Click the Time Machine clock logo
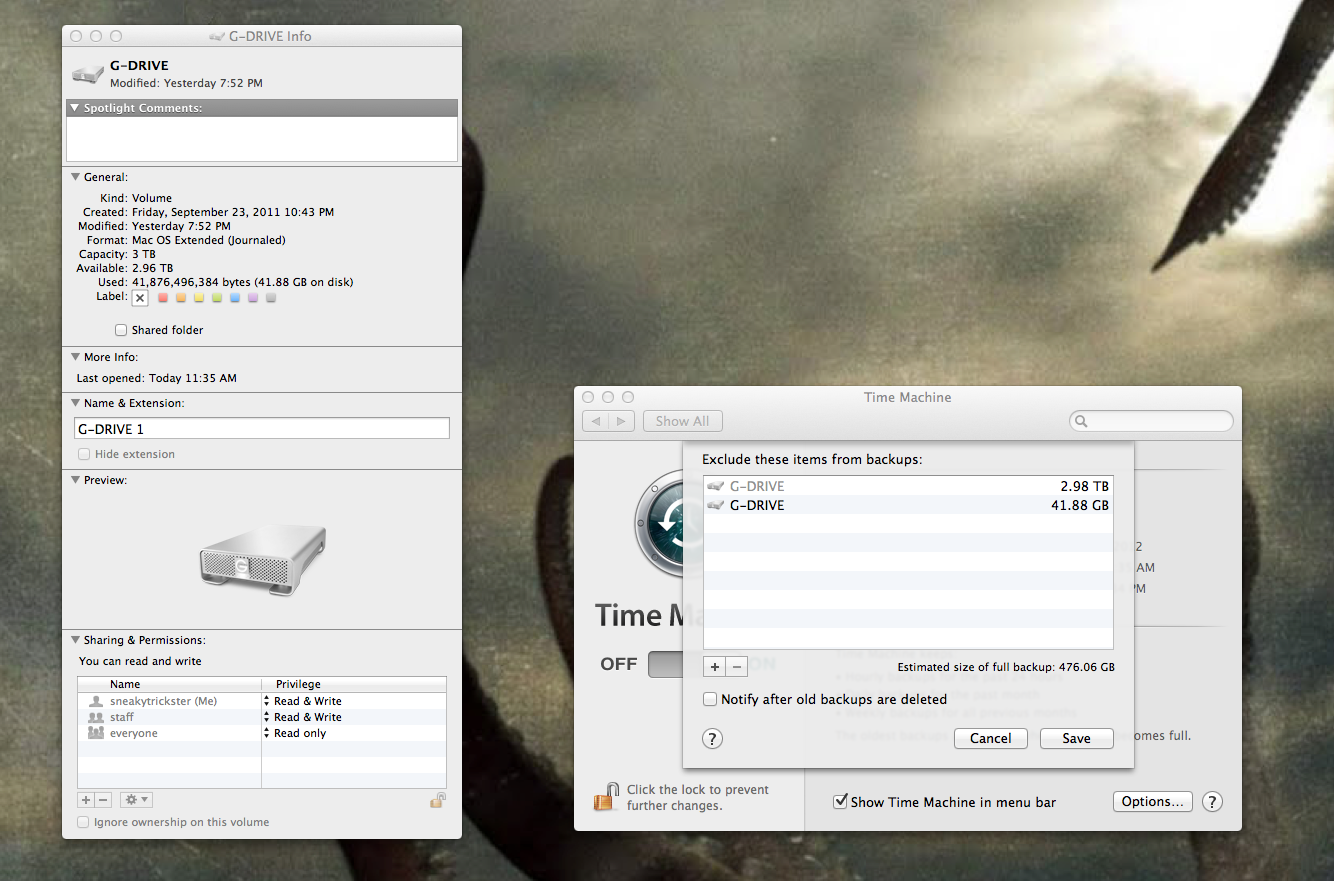The width and height of the screenshot is (1334, 881). pyautogui.click(x=660, y=525)
